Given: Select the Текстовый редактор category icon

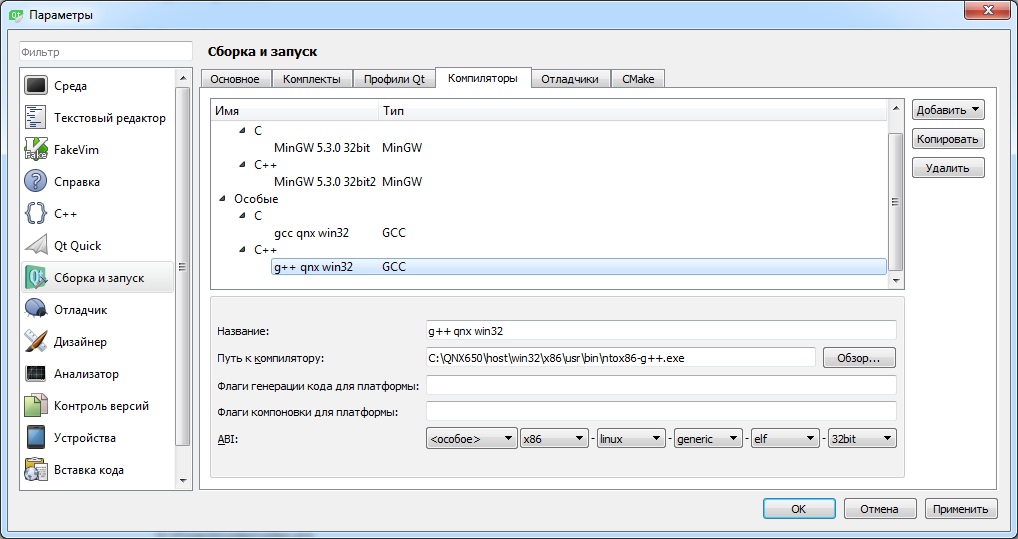Looking at the screenshot, I should click(36, 118).
